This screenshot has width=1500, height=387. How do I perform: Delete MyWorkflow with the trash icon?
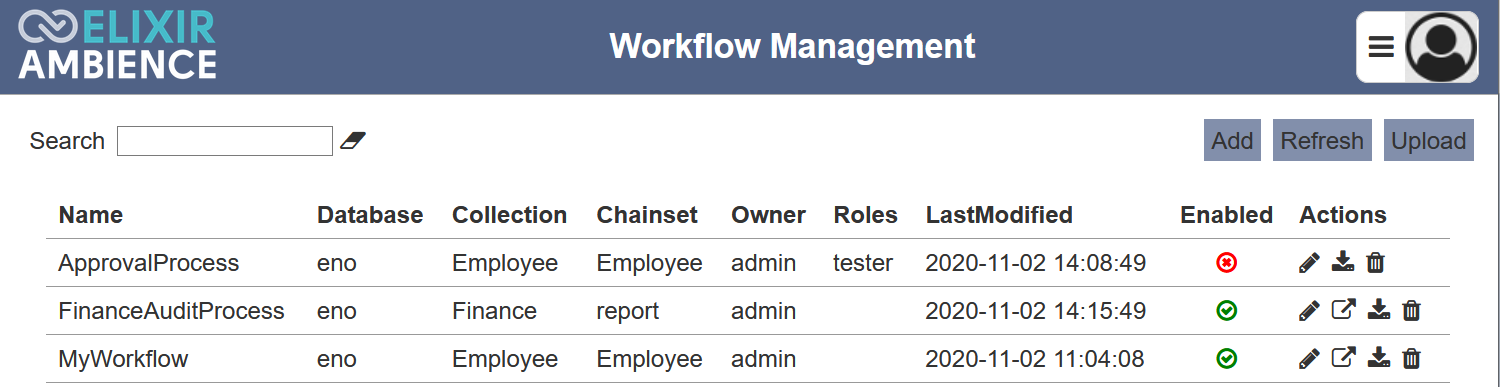[1411, 358]
